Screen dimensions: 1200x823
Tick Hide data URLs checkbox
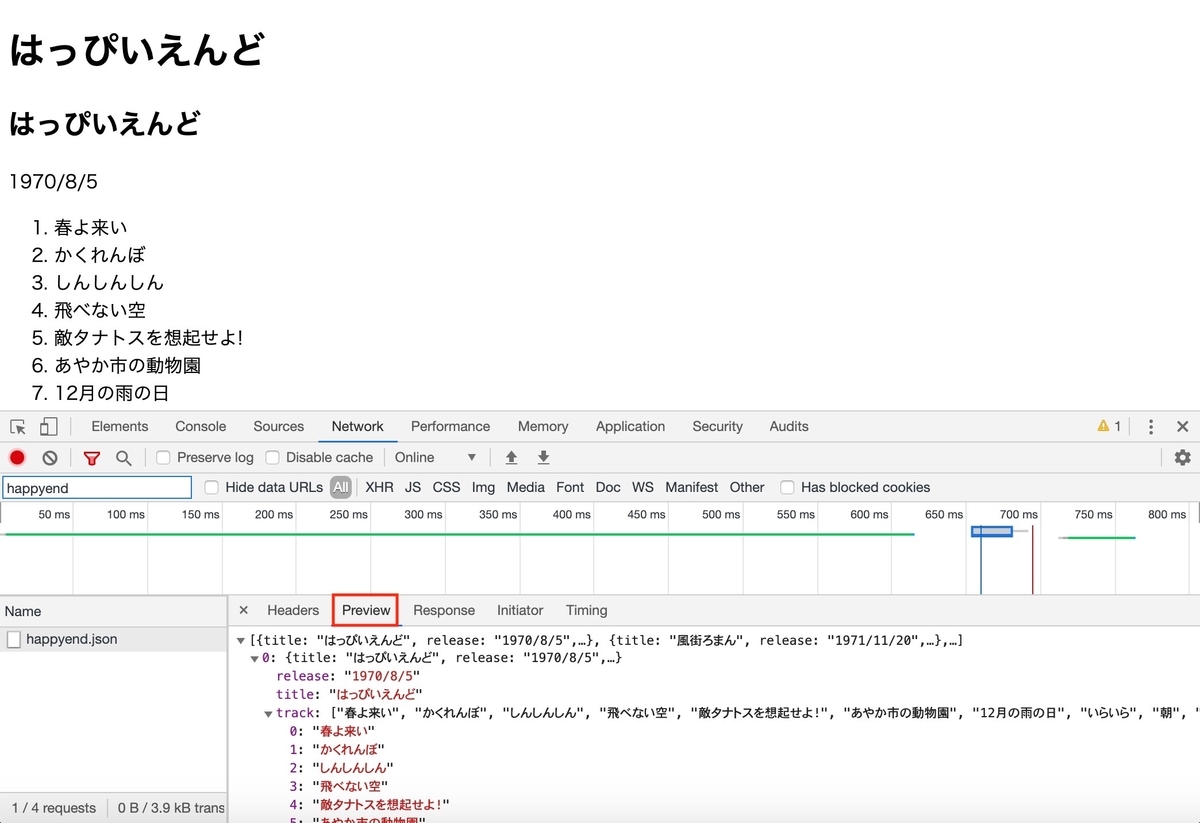click(212, 487)
